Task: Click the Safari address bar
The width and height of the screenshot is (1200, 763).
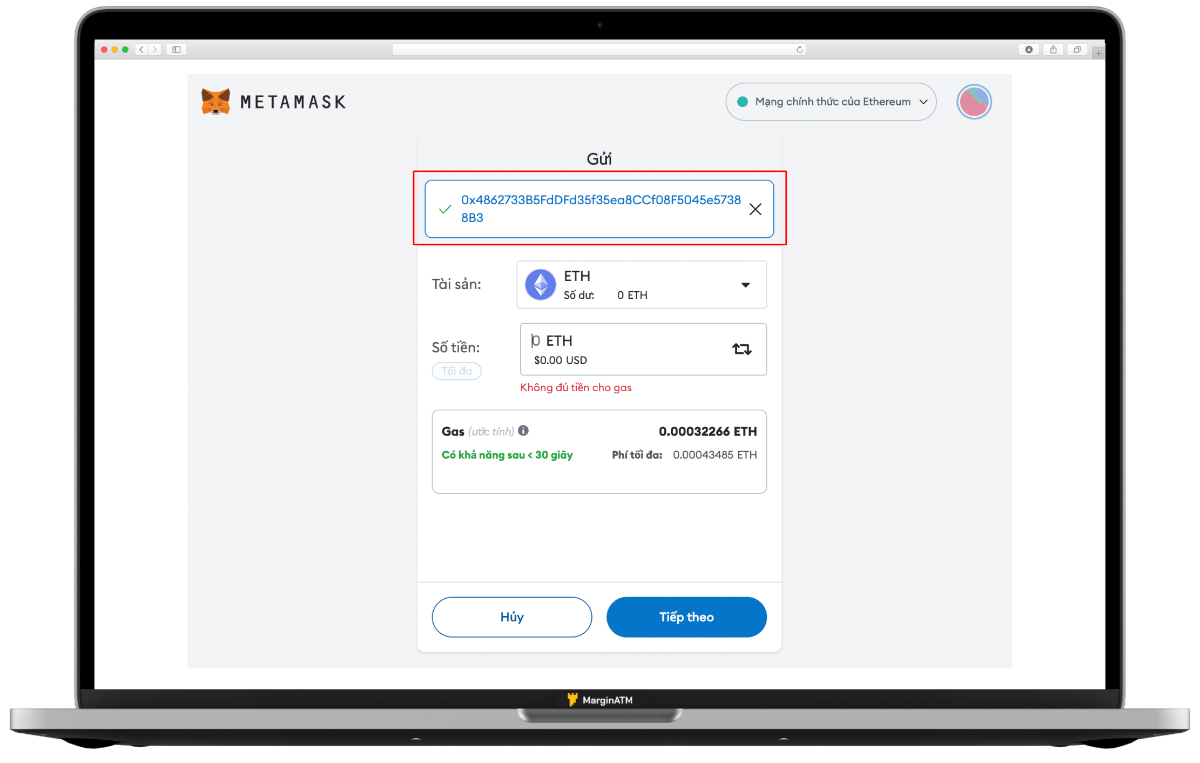Action: (x=600, y=49)
